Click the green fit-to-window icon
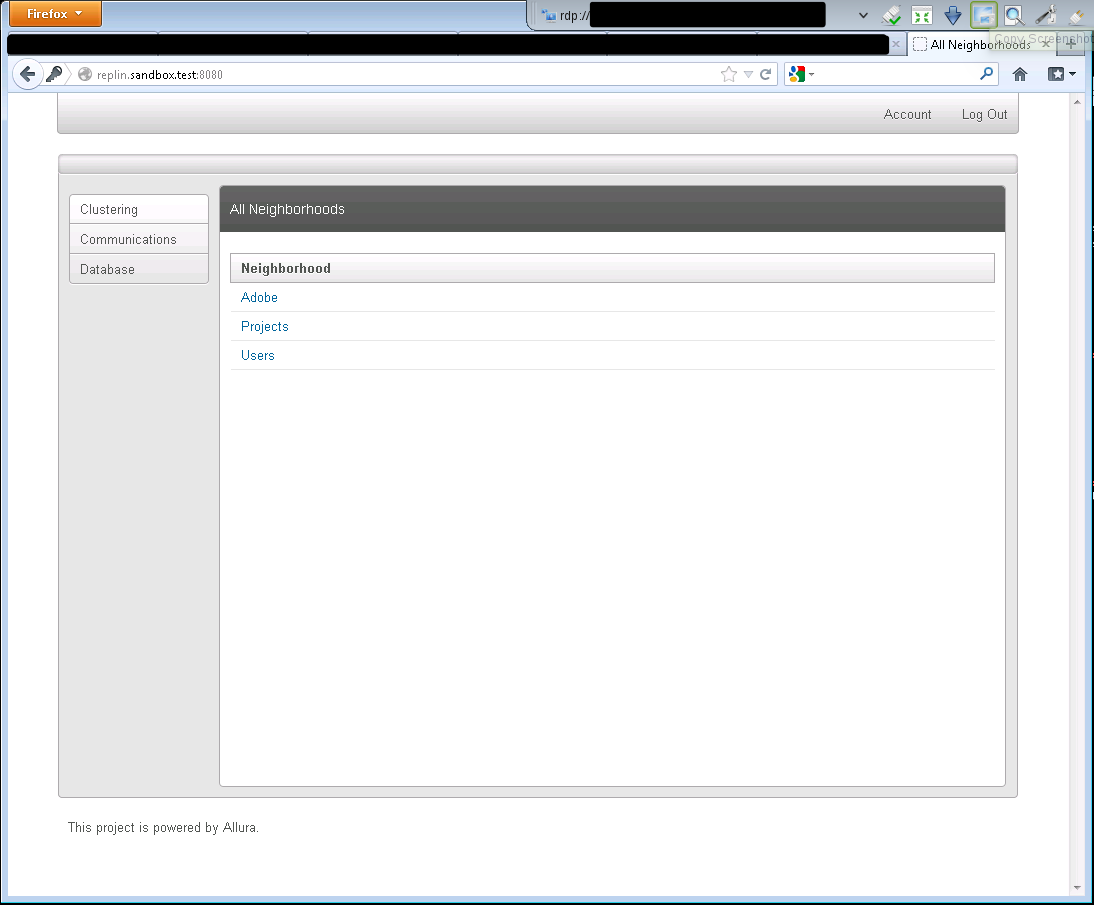Image resolution: width=1094 pixels, height=905 pixels. pos(922,15)
